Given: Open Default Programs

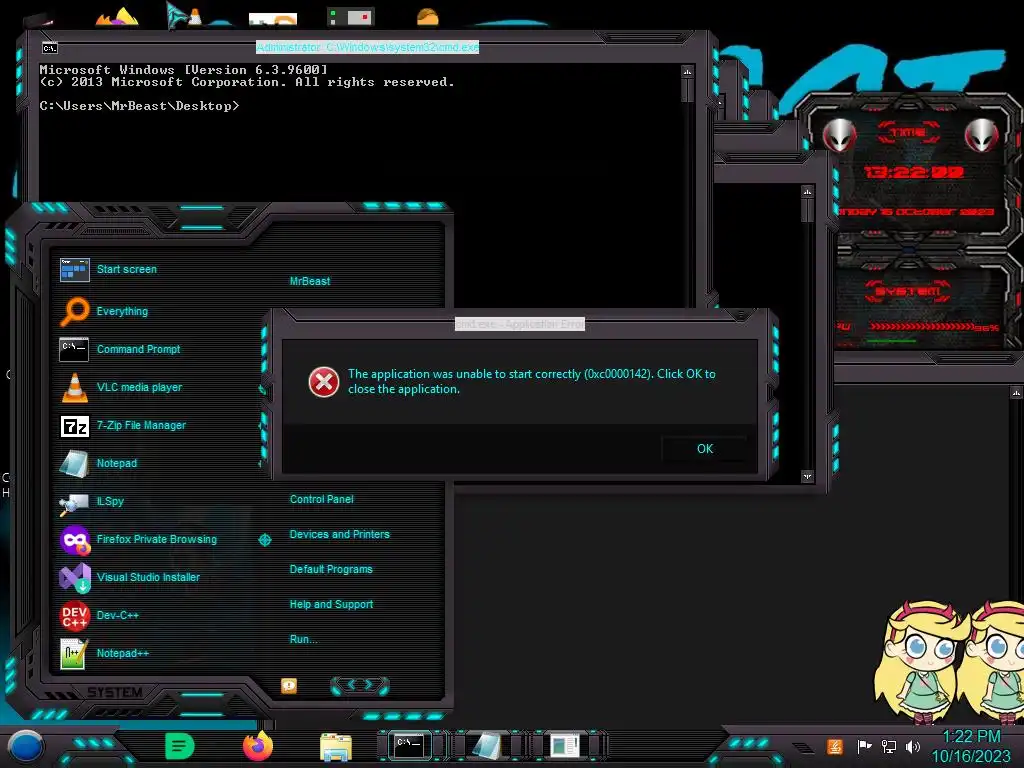Looking at the screenshot, I should [331, 569].
